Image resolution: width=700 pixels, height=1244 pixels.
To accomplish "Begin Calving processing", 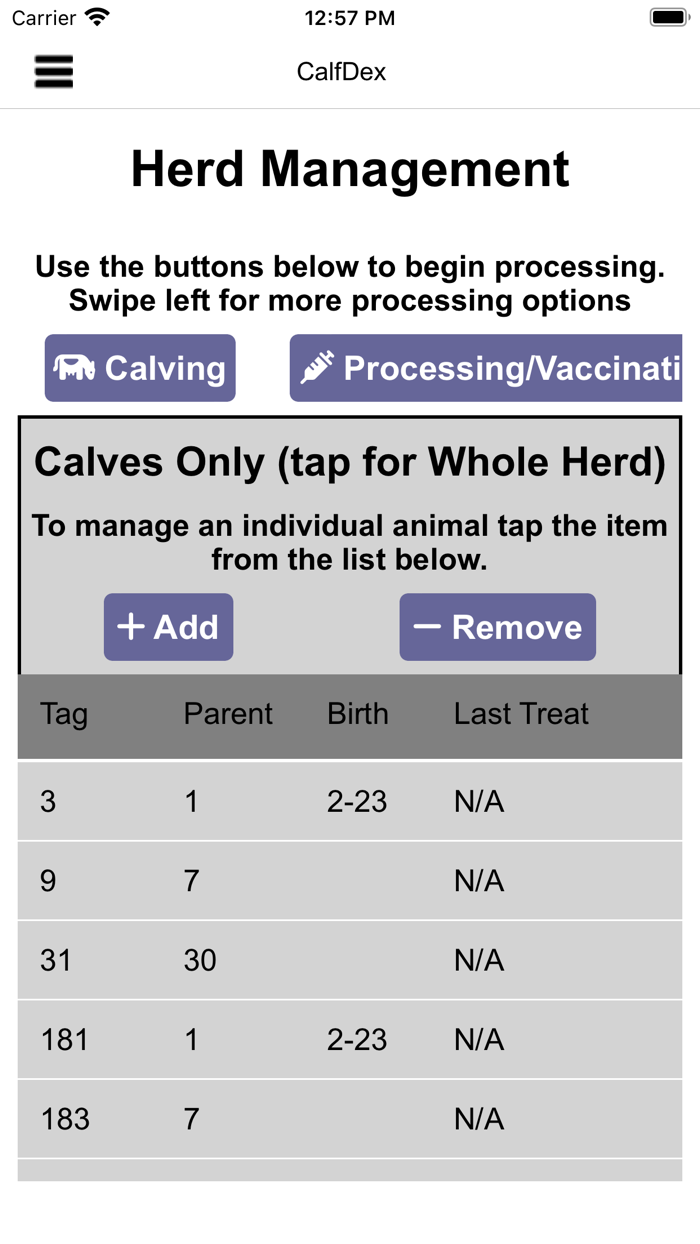I will [139, 367].
